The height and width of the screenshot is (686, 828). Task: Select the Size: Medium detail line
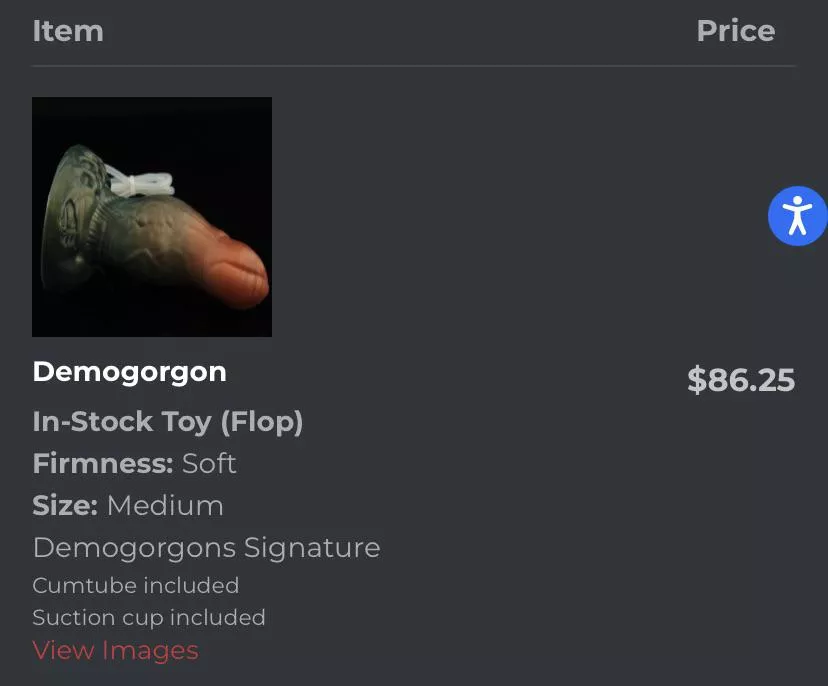(127, 505)
